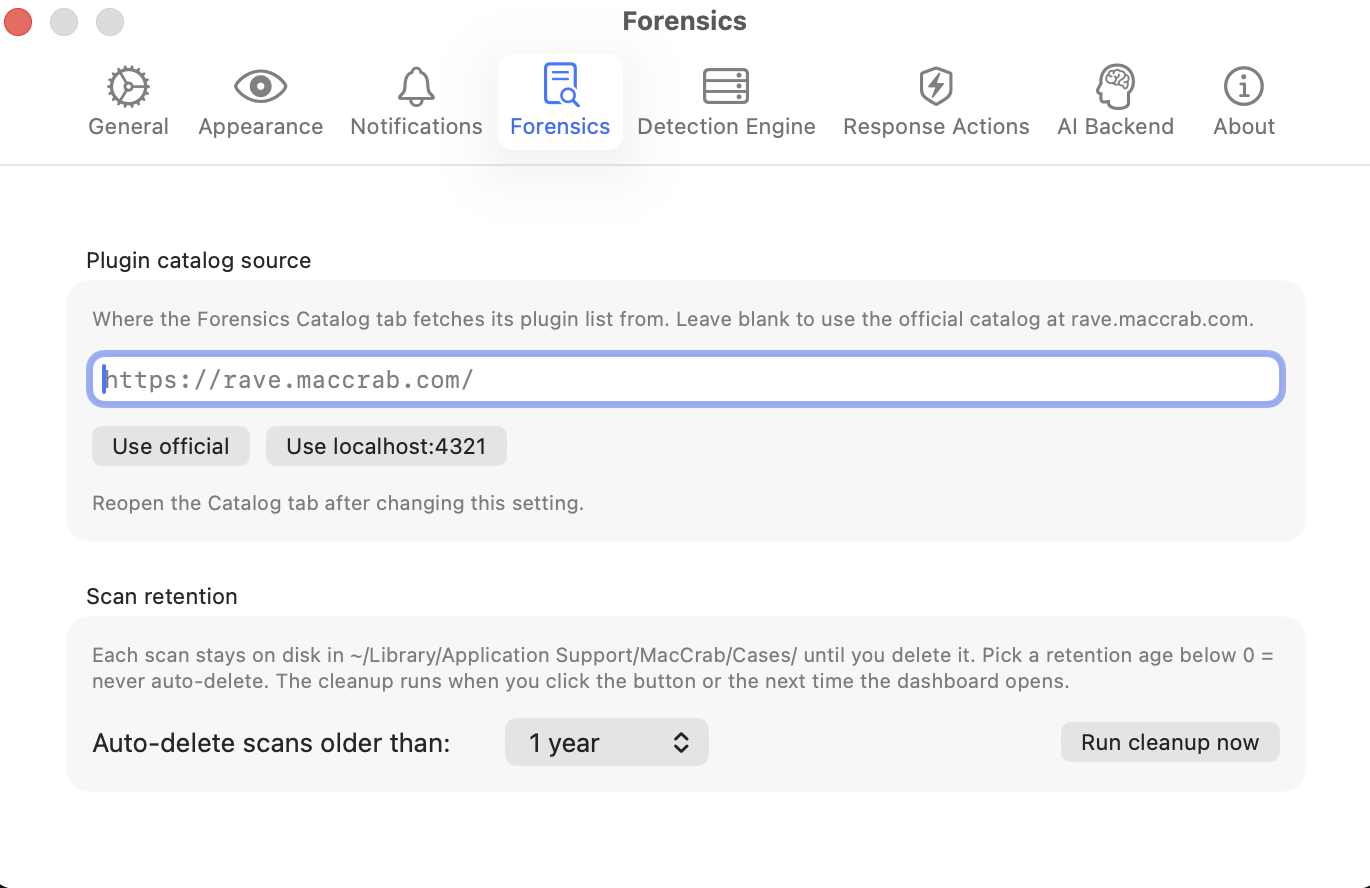The image size is (1370, 888).
Task: Open the 1 year retention dropdown
Action: tap(607, 742)
